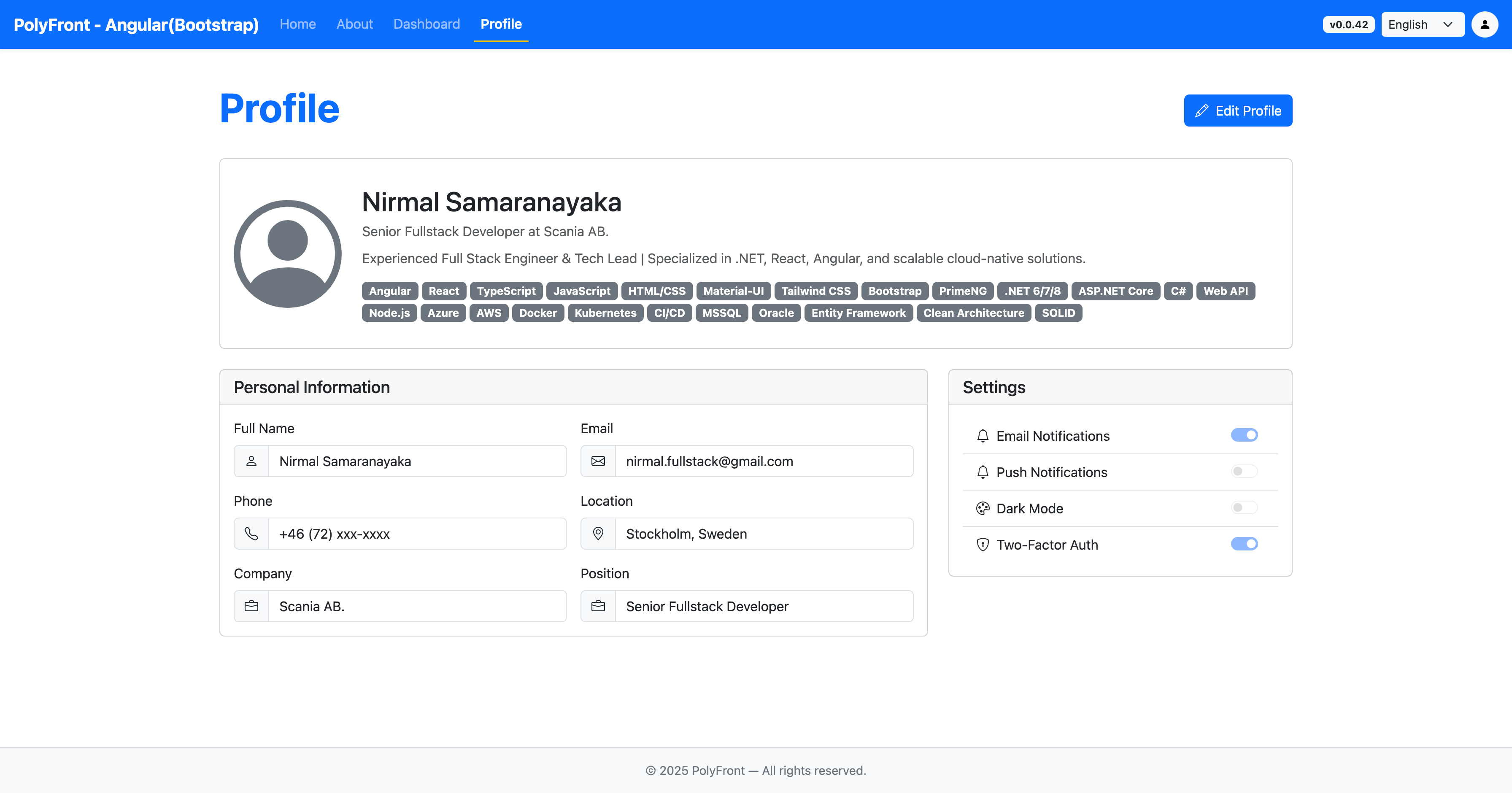Disable the Email Notifications switch
Viewport: 1512px width, 793px height.
(x=1244, y=435)
